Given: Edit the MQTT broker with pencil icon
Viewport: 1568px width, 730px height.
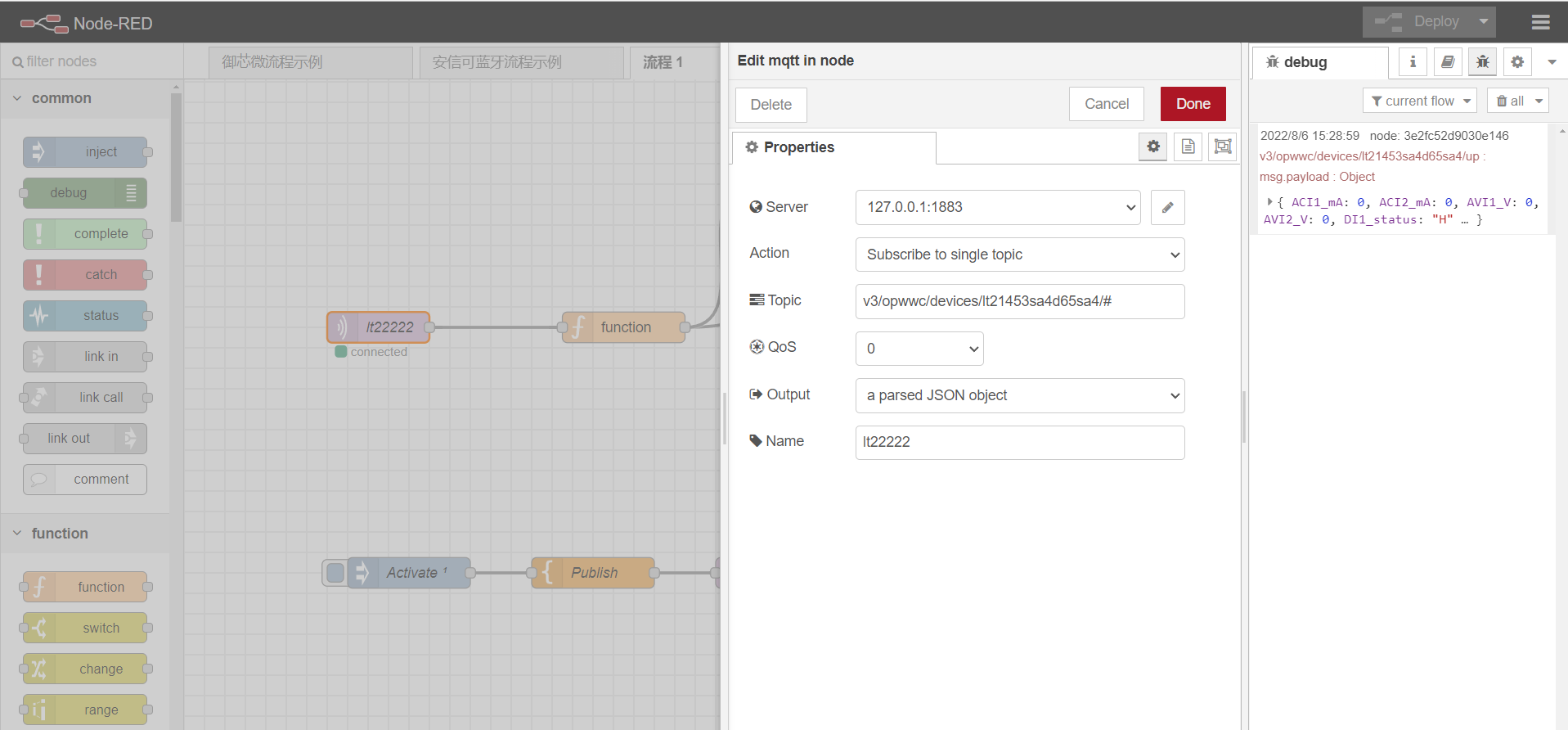Looking at the screenshot, I should pos(1168,207).
